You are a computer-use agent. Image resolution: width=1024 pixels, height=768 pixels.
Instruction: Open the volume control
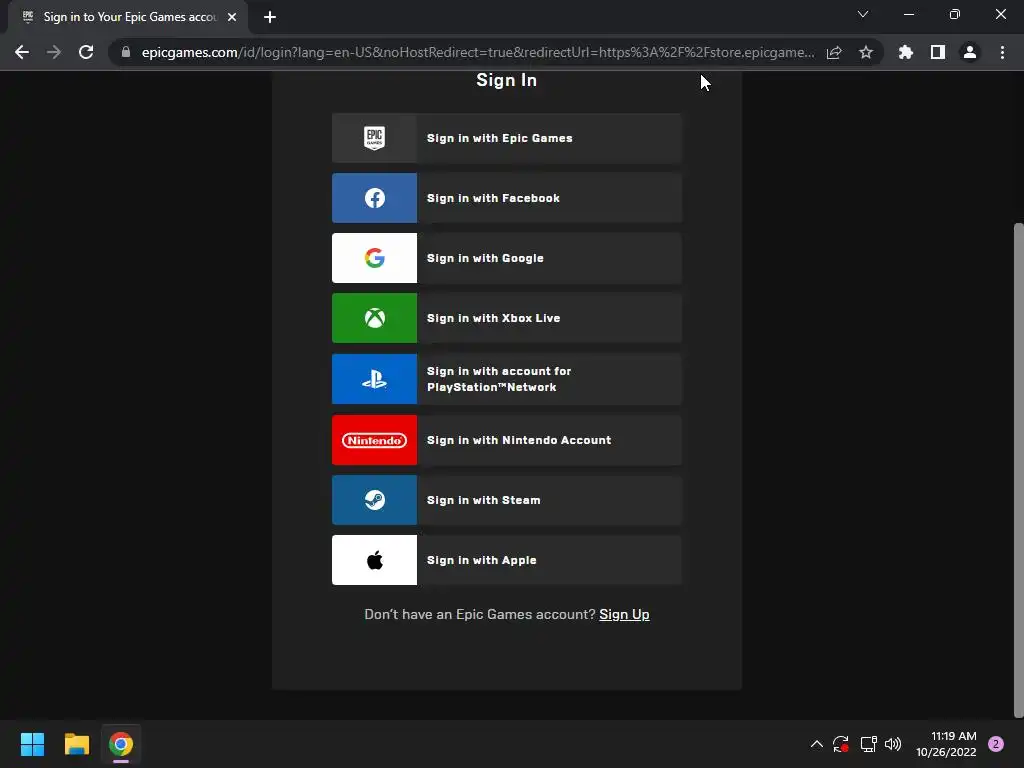[x=893, y=744]
